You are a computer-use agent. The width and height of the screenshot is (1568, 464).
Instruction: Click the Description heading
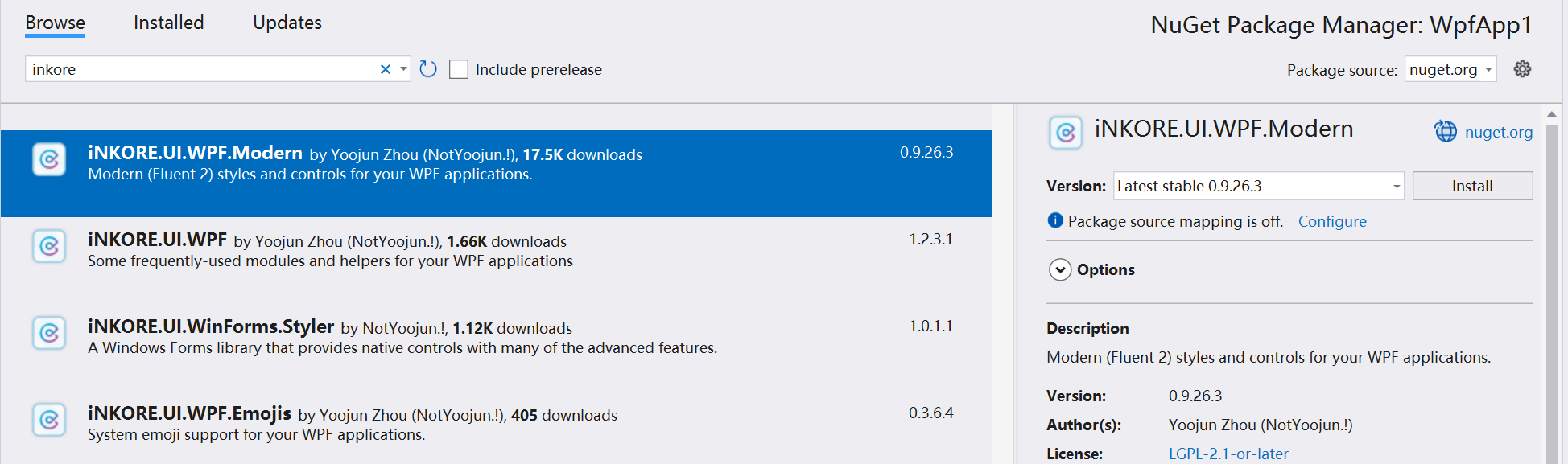pos(1087,328)
